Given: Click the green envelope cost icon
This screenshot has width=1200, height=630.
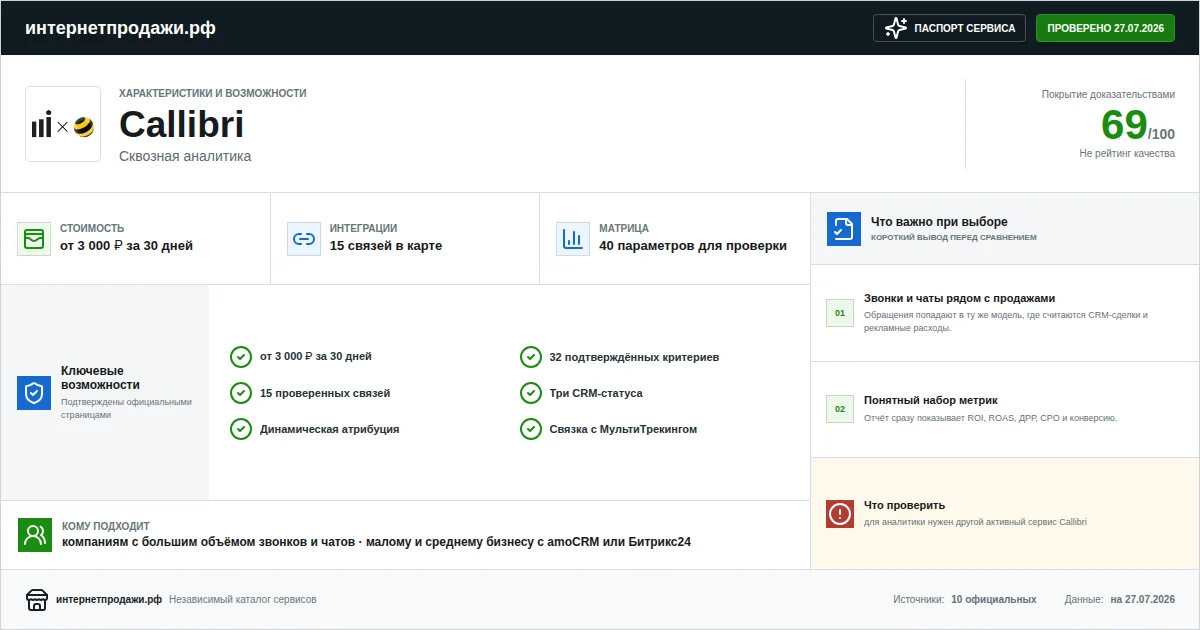Looking at the screenshot, I should coord(34,239).
